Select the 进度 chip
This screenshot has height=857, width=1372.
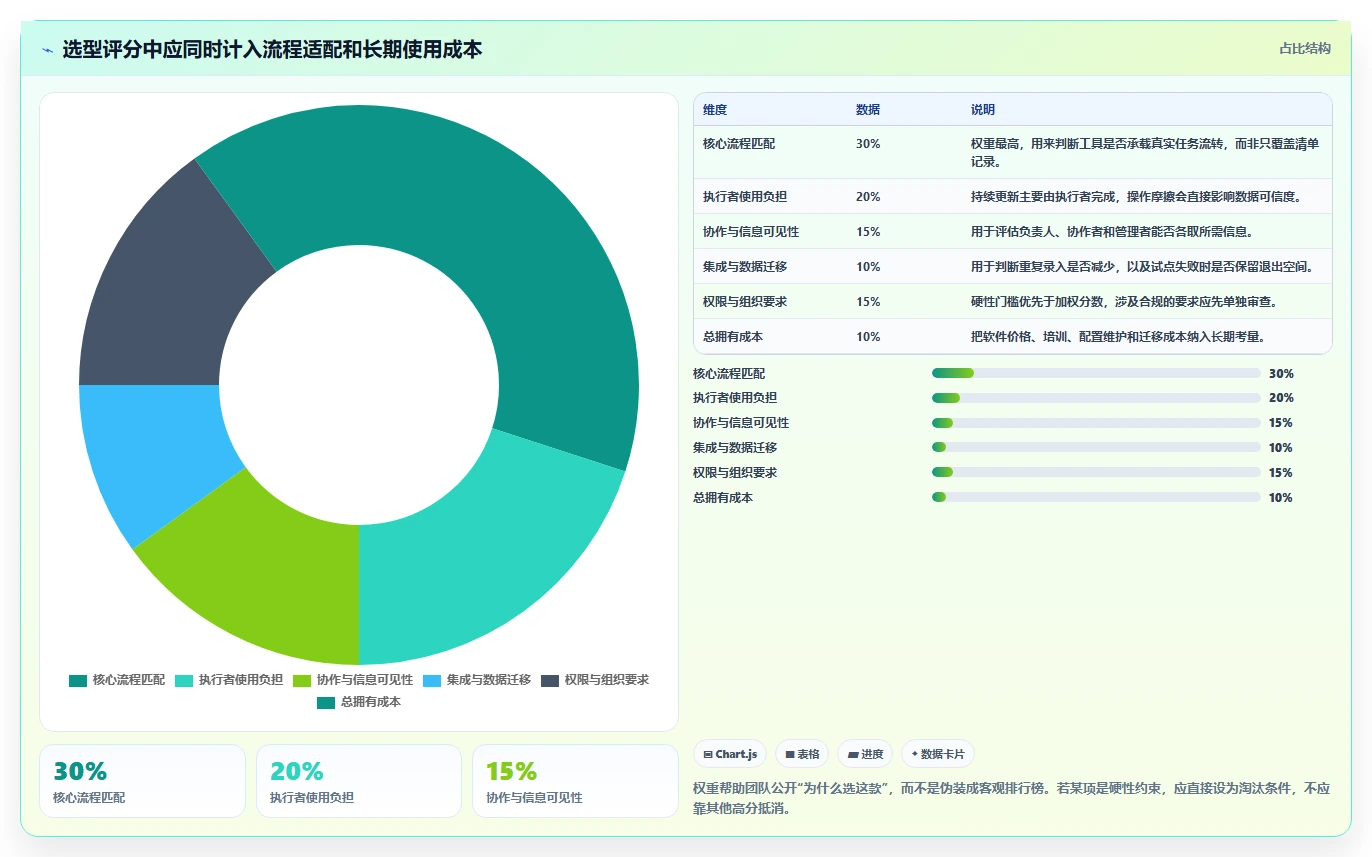pyautogui.click(x=866, y=754)
